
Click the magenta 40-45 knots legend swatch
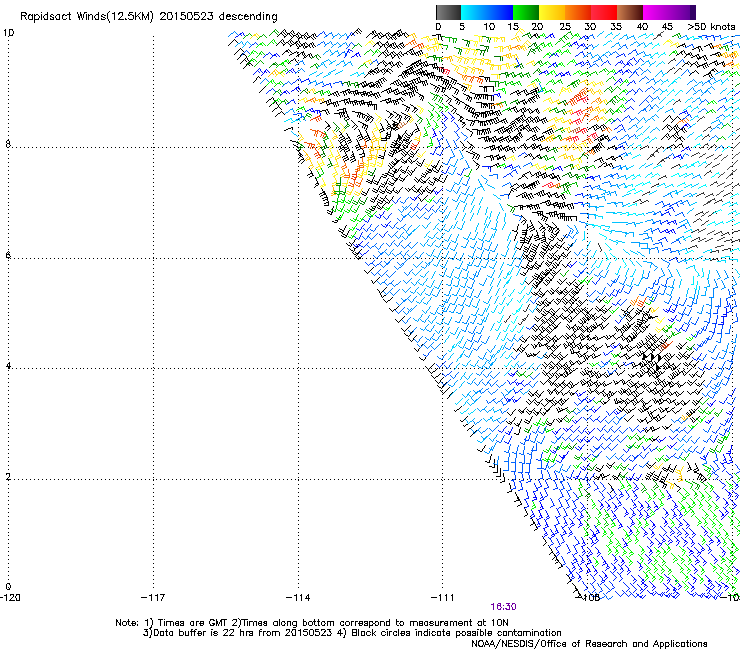(656, 12)
